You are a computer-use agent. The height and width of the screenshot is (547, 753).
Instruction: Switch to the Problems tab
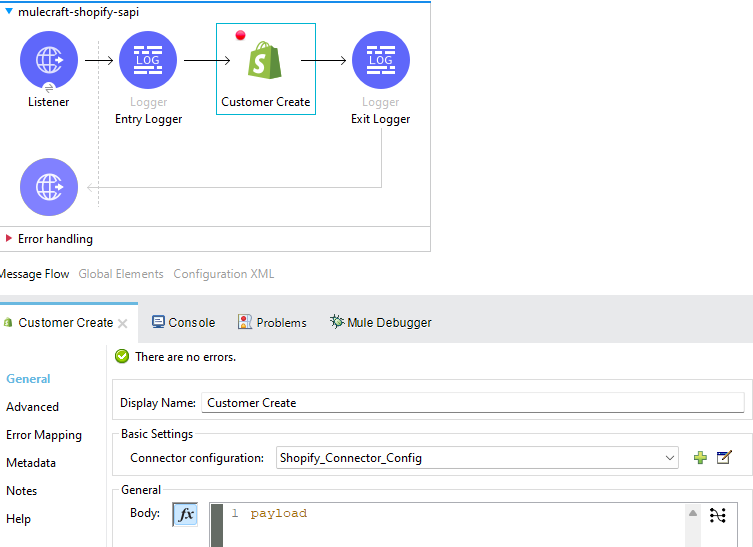(272, 322)
